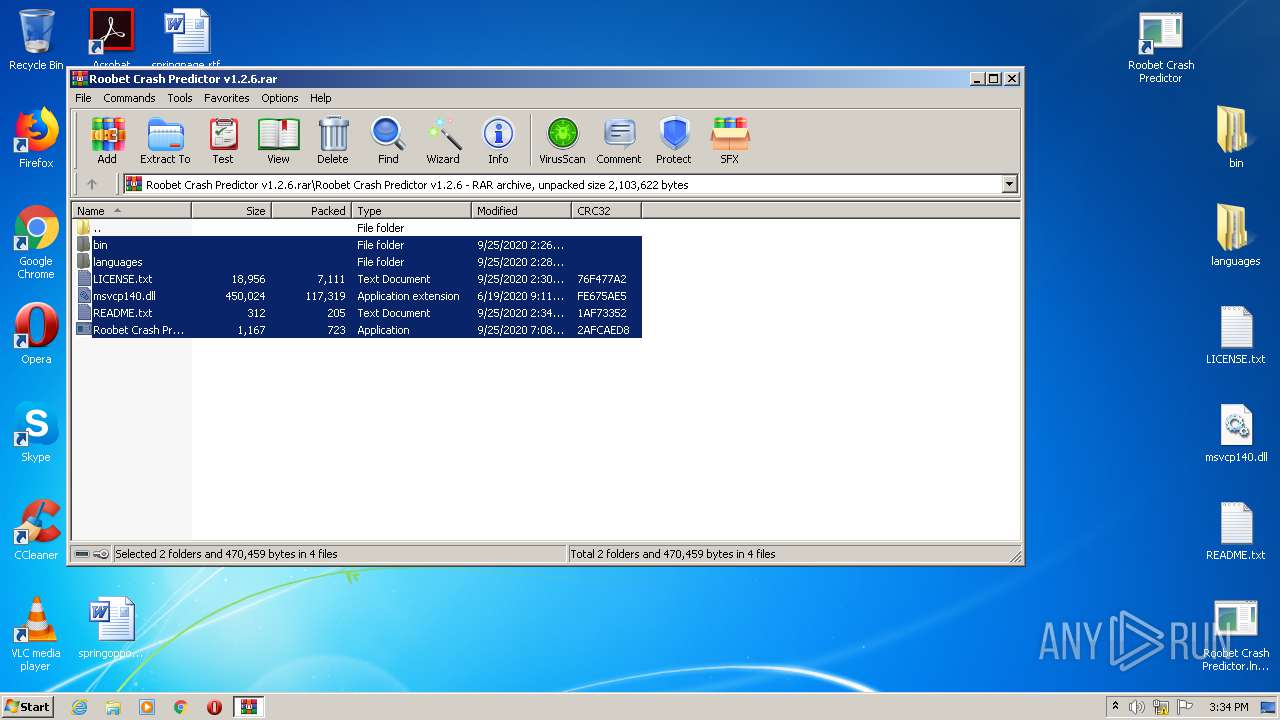Sort by Modified column header
This screenshot has height=720, width=1280.
(521, 211)
